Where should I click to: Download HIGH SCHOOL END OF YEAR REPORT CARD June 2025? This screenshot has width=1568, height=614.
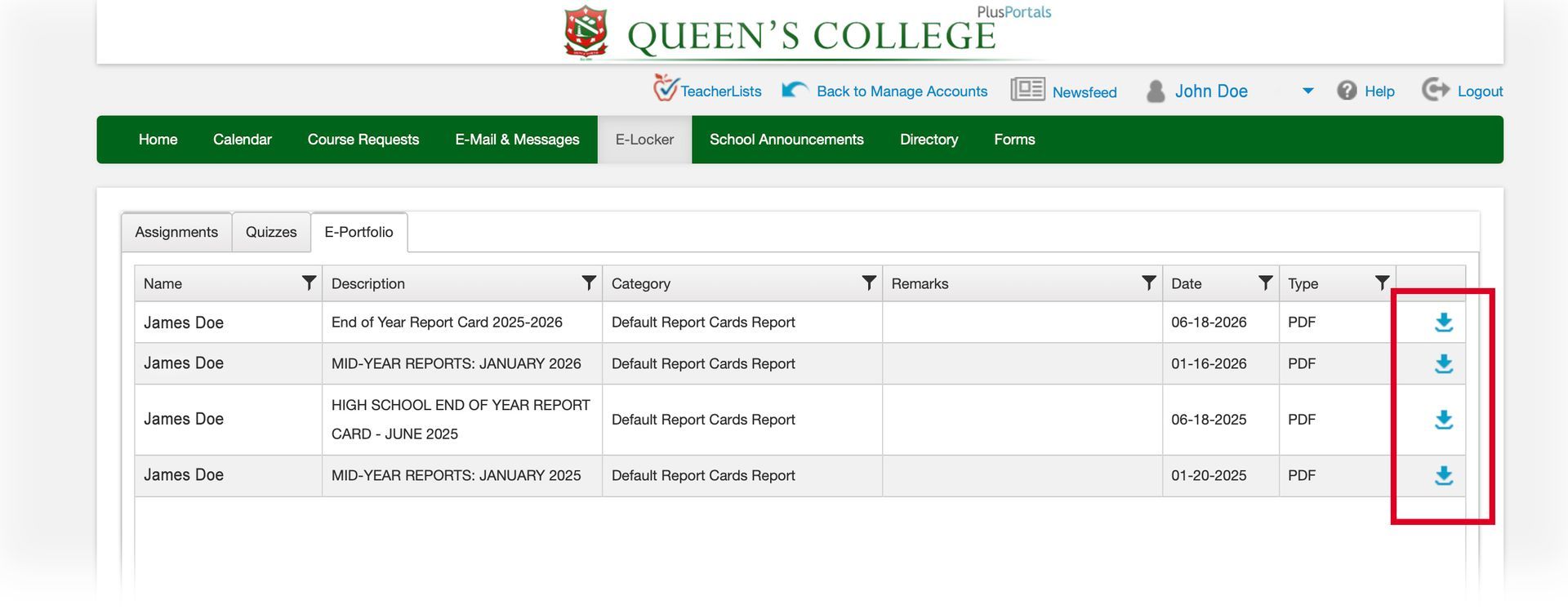pyautogui.click(x=1443, y=420)
